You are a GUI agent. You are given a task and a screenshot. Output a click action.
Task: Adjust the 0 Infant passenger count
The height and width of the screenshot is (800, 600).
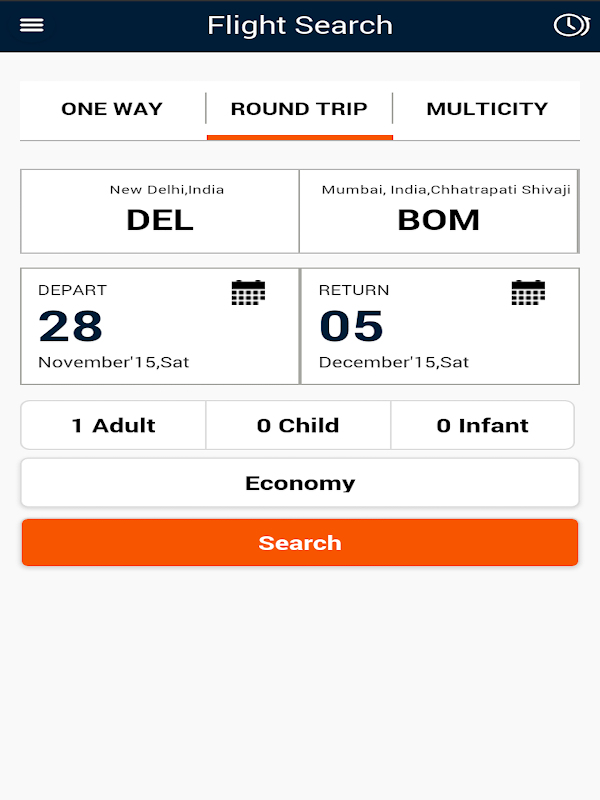(483, 426)
